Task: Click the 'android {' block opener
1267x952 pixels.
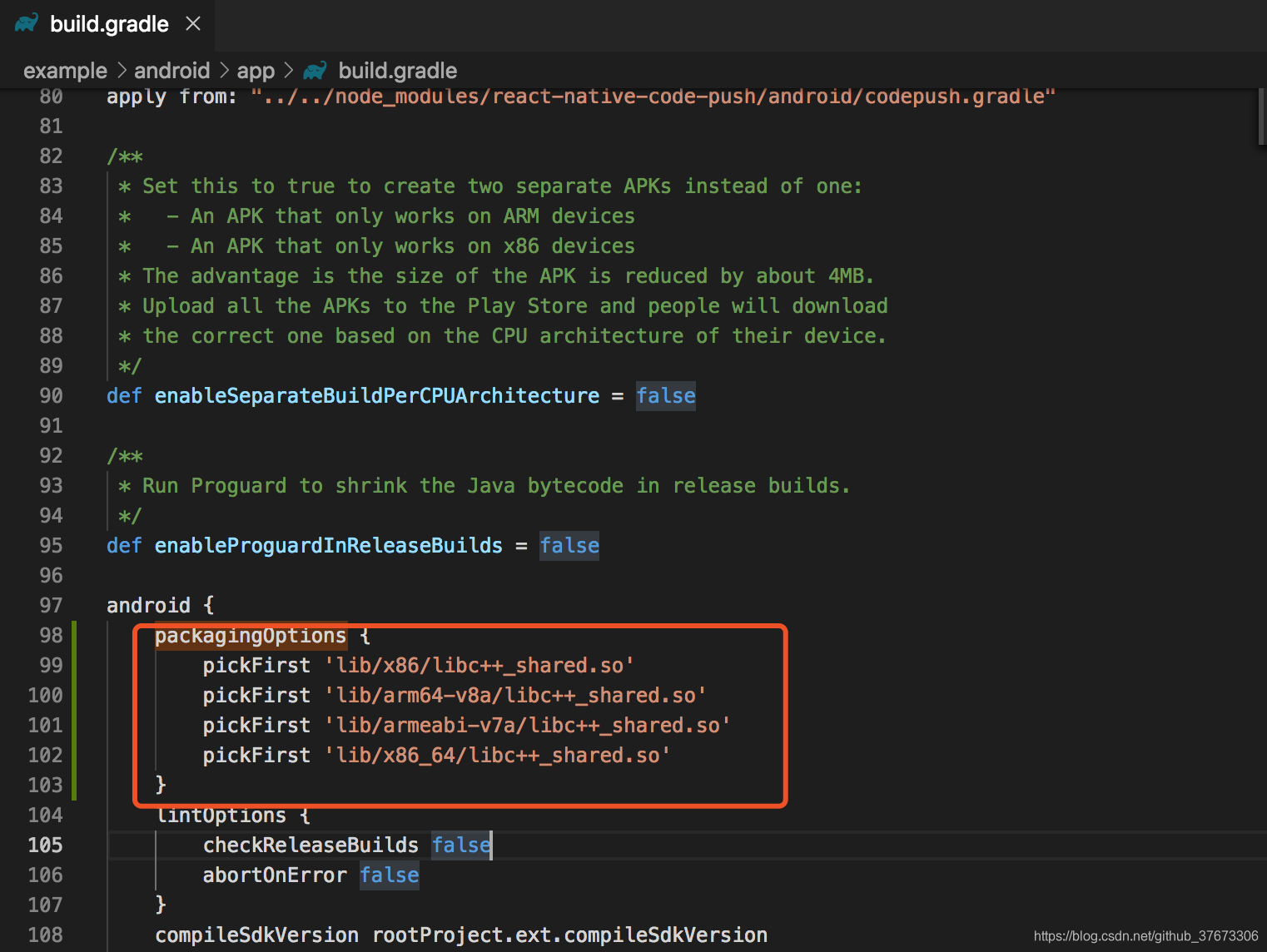Action: coord(161,606)
